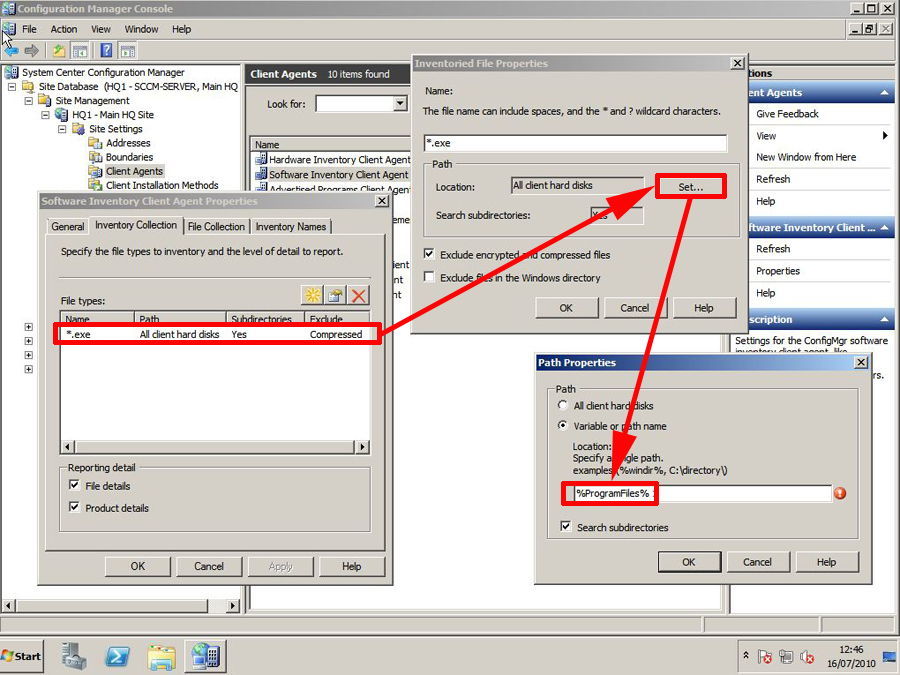Open the Look for dropdown list

(400, 103)
